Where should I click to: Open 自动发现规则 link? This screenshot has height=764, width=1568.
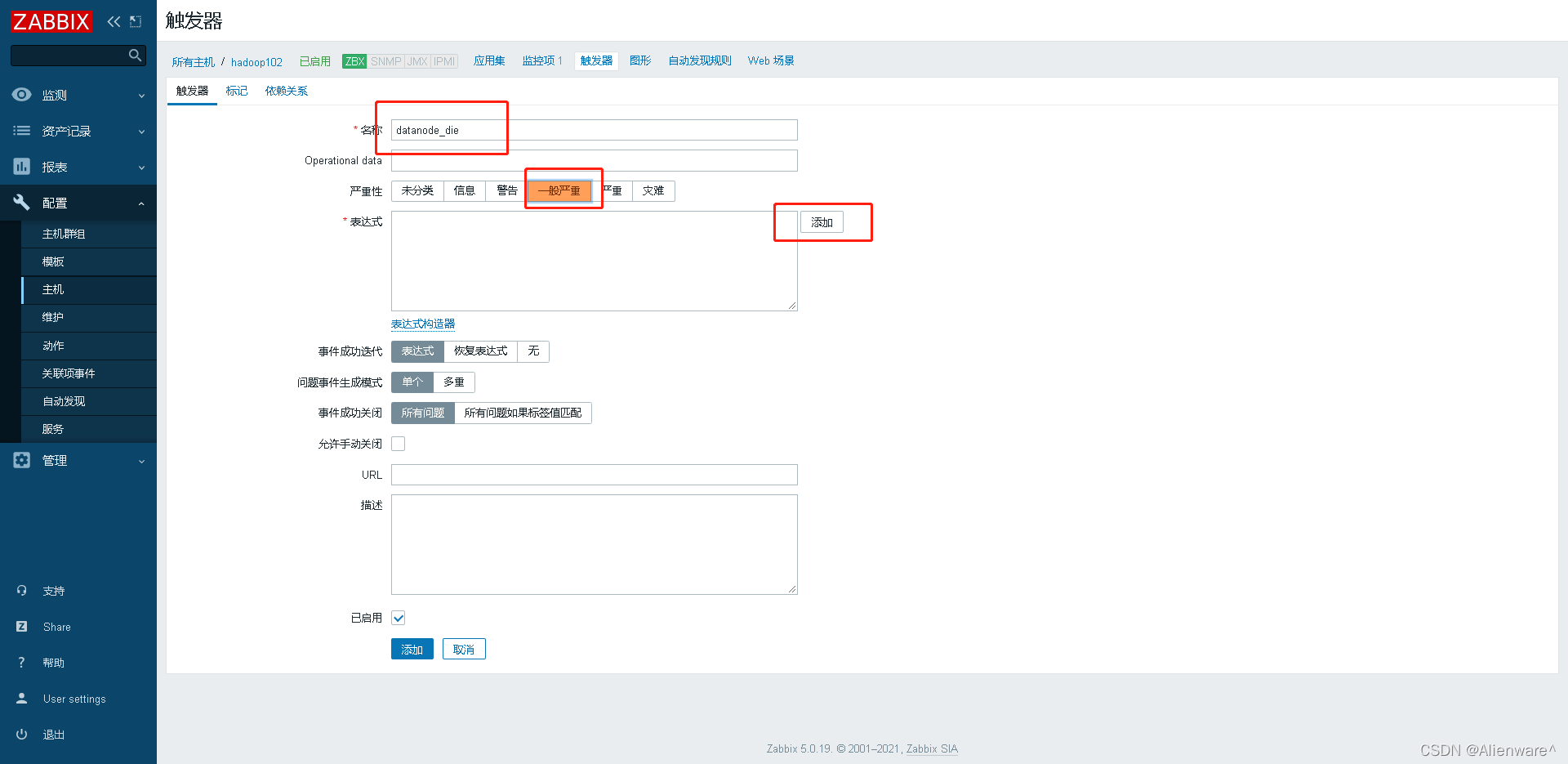[700, 60]
